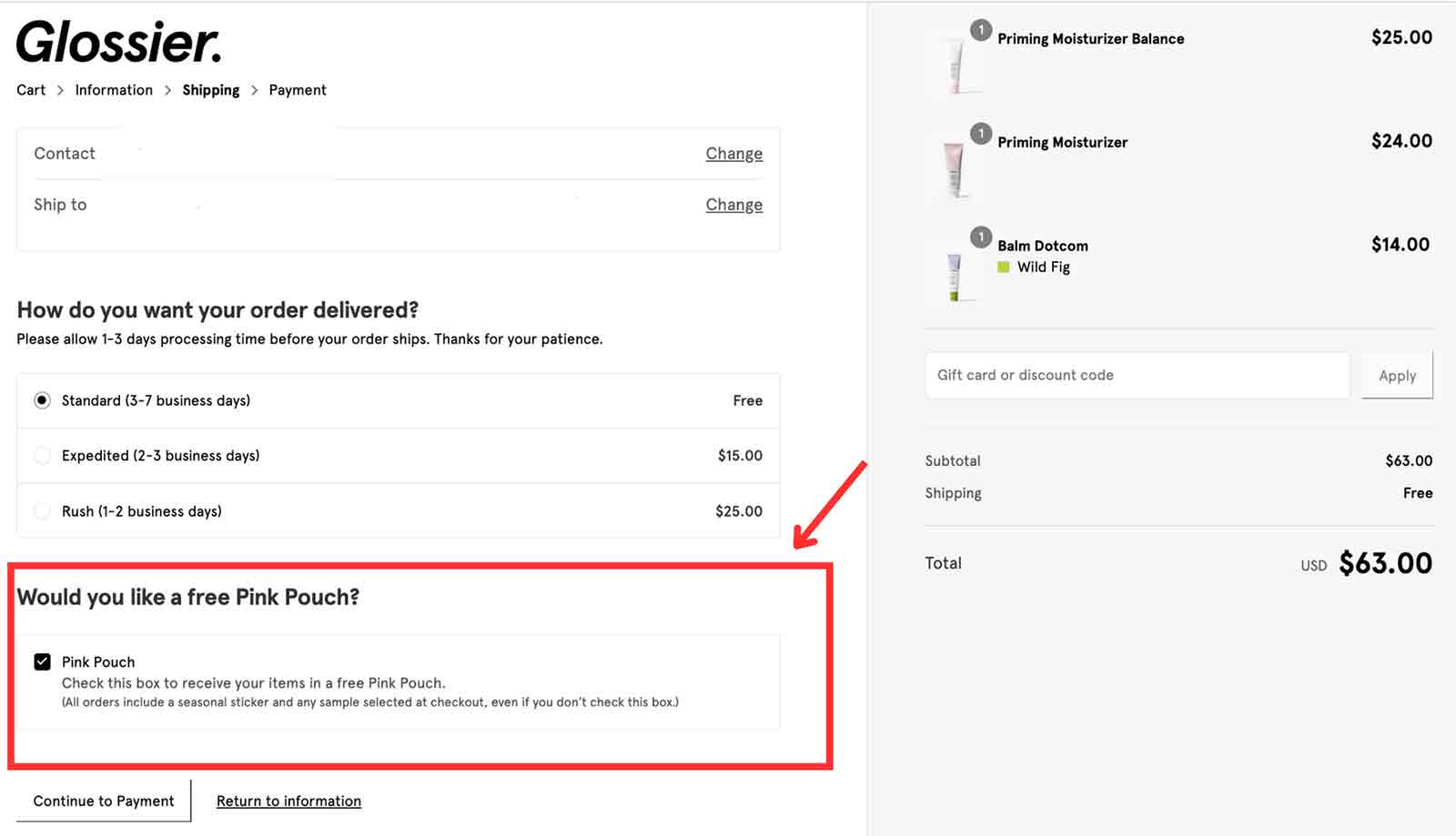Click the chevron after Cart breadcrumb
The width and height of the screenshot is (1456, 836).
tap(60, 90)
